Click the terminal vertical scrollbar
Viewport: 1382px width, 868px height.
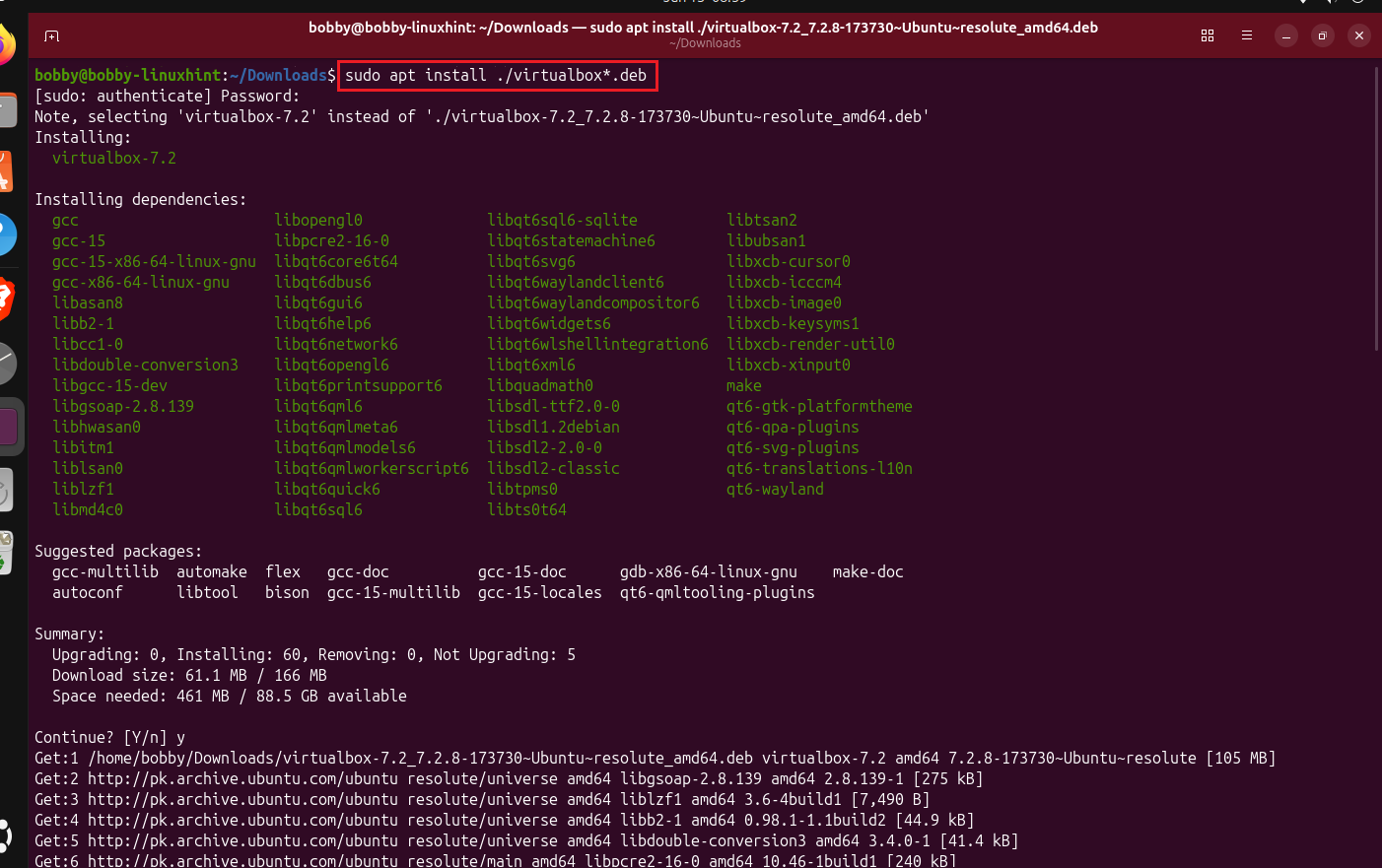click(1377, 208)
